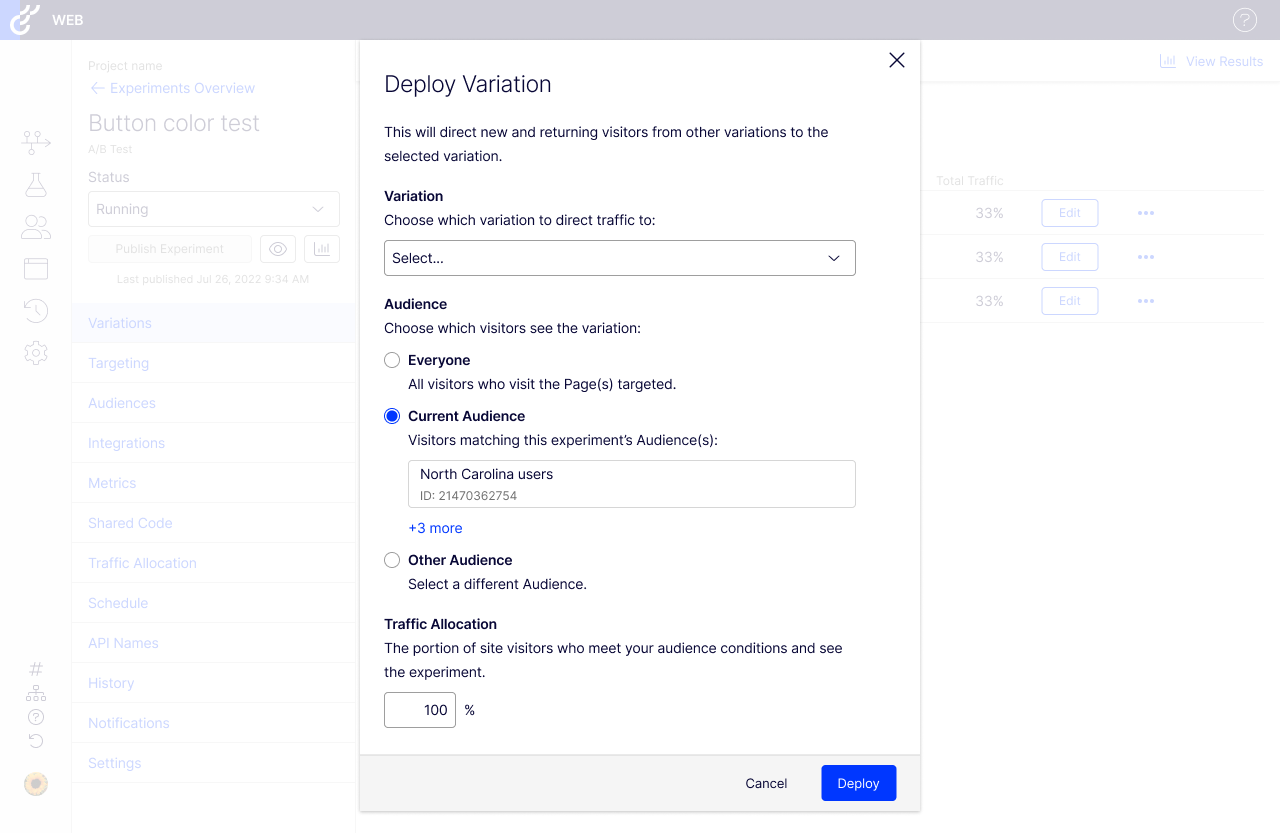Show three more audiences via +3 more link
1280x835 pixels.
(x=435, y=528)
